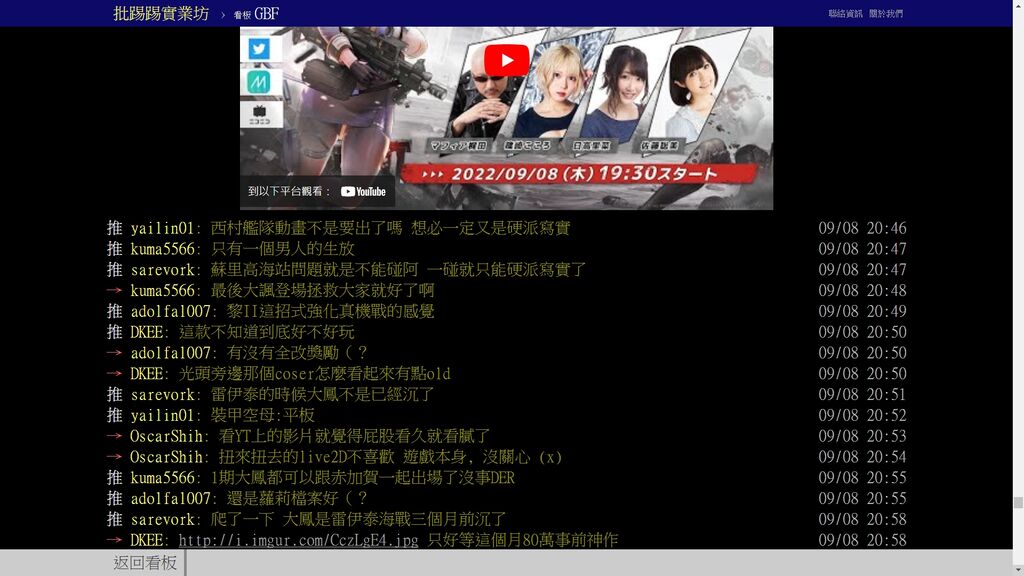Viewport: 1024px width, 576px height.
Task: Click username DKEE on the 這款不知道 comment
Action: point(146,332)
